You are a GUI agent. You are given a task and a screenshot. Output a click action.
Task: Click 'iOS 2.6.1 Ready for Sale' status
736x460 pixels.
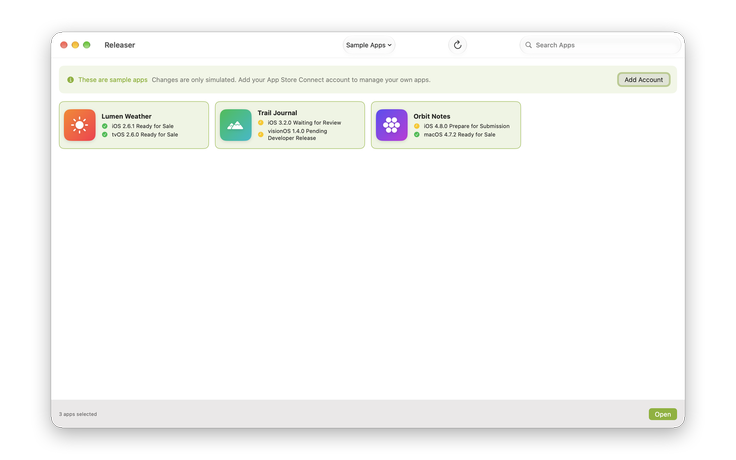tap(143, 126)
